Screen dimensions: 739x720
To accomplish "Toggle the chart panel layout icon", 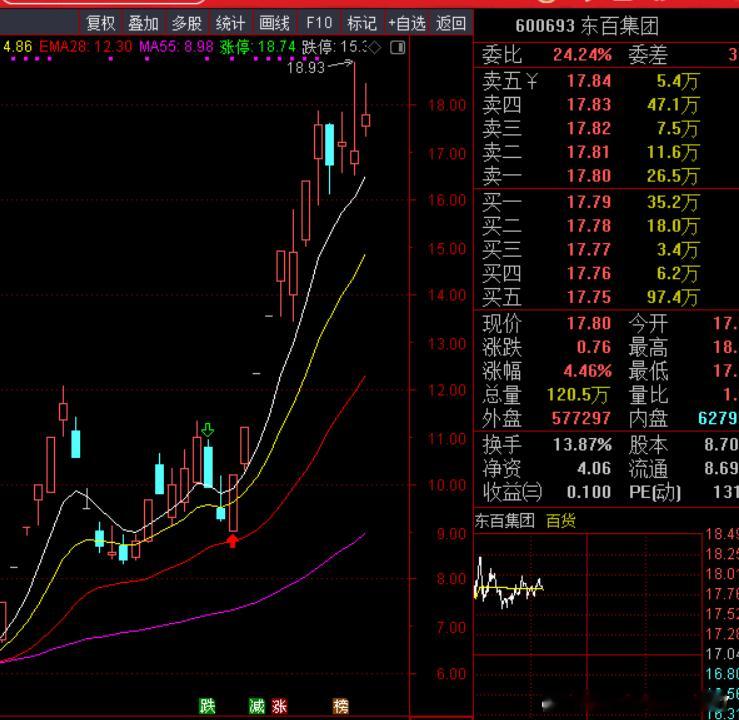I will pos(398,47).
